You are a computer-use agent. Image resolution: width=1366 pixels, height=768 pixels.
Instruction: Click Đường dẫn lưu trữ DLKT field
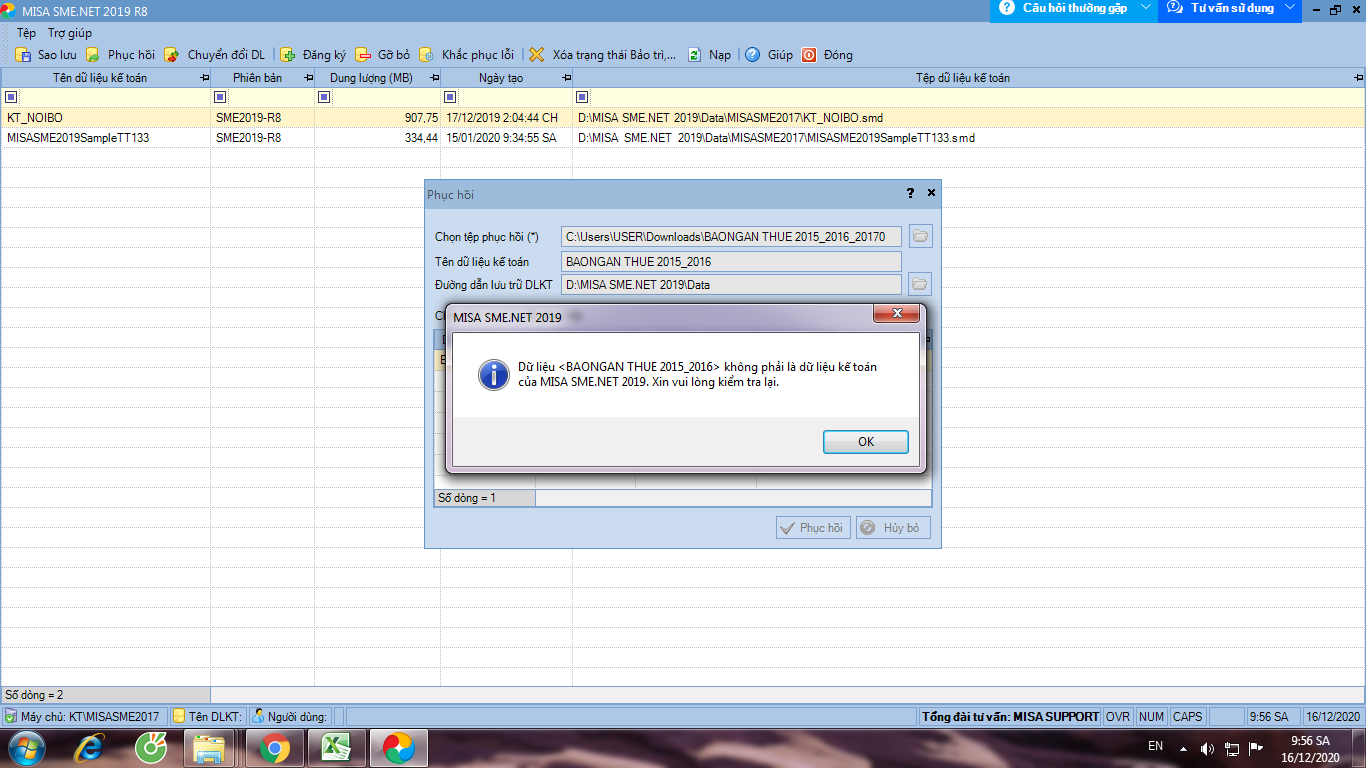[731, 285]
